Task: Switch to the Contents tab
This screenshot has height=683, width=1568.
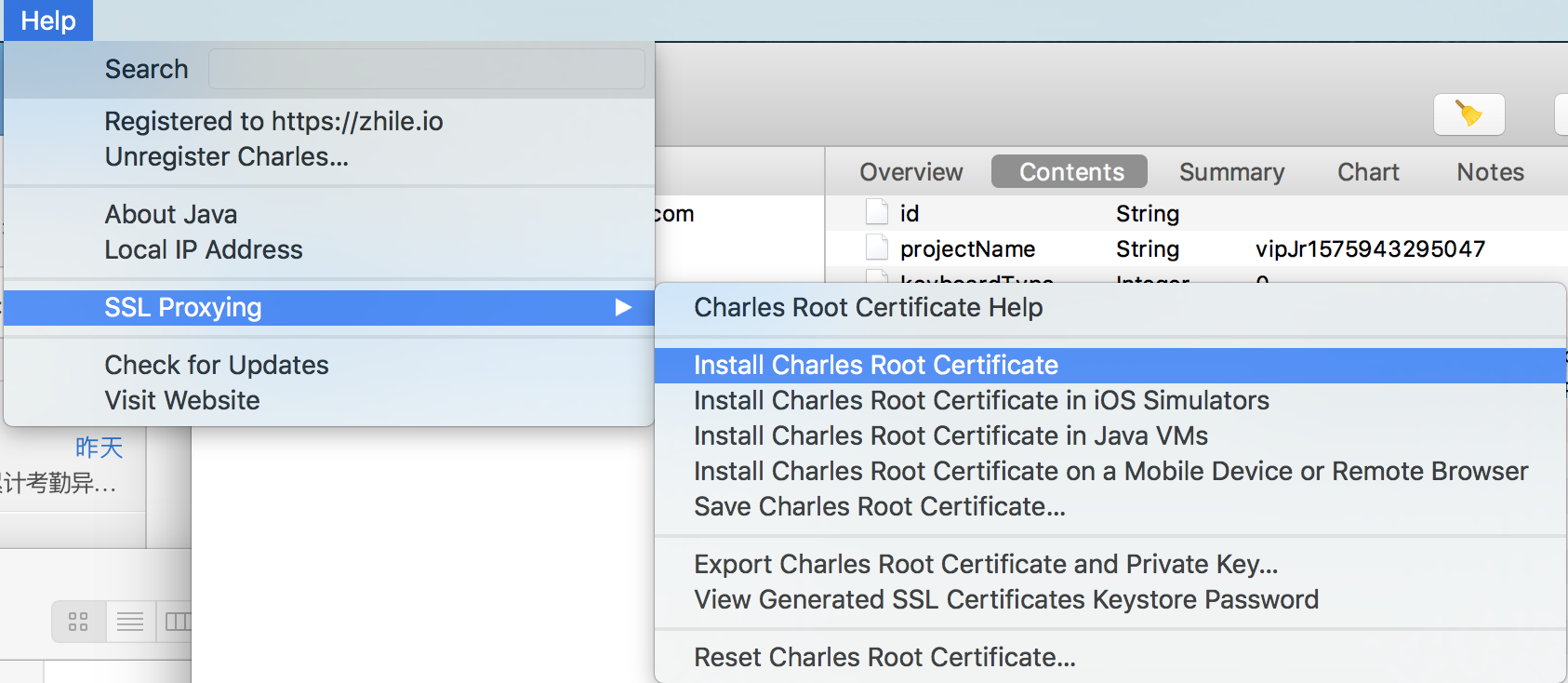Action: 1070,172
